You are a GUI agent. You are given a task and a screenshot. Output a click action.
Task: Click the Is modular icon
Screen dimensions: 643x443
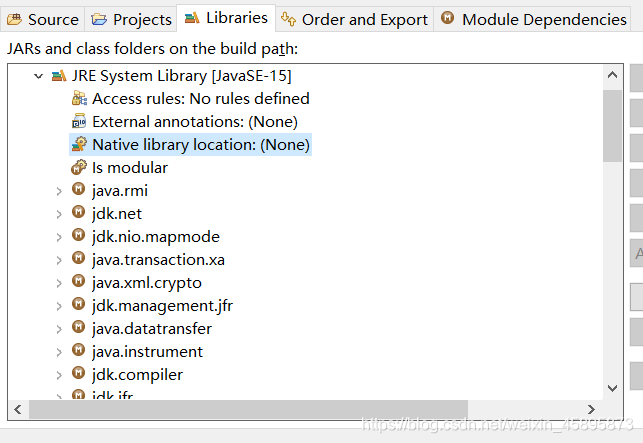point(79,167)
